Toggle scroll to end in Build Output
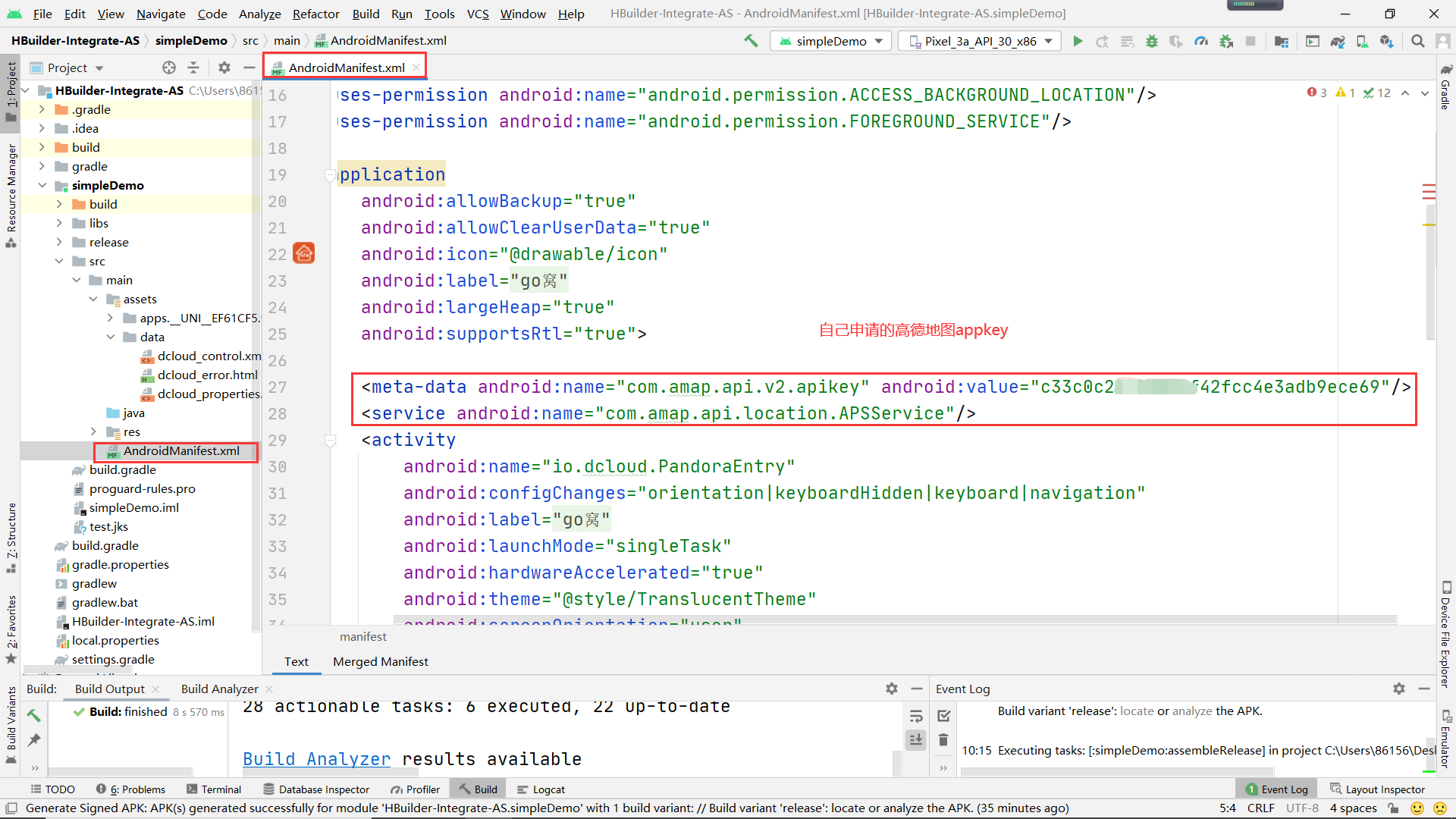This screenshot has height=819, width=1456. (916, 739)
